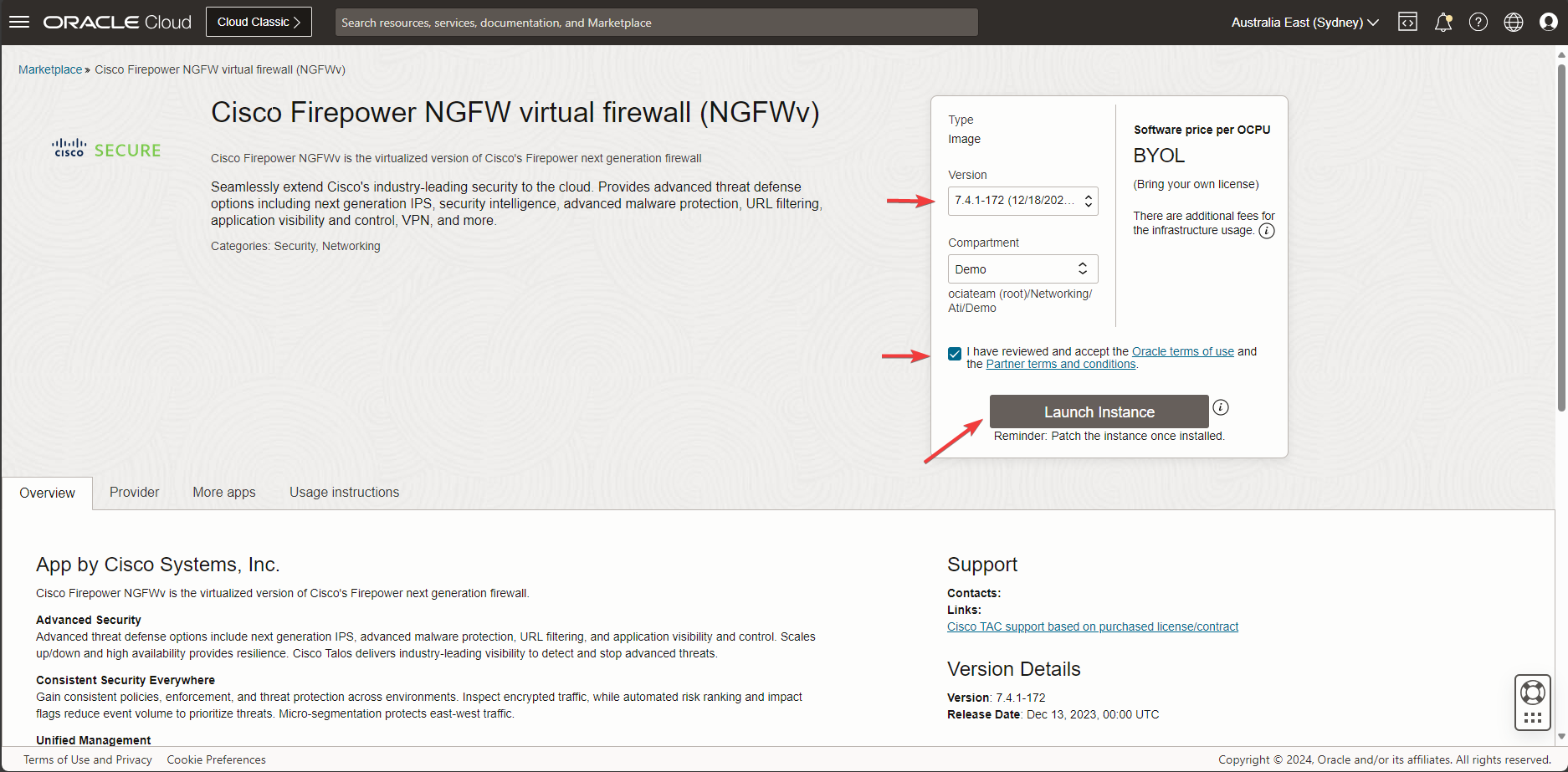The height and width of the screenshot is (772, 1568).
Task: Open Partner terms and conditions link
Action: (x=1061, y=364)
